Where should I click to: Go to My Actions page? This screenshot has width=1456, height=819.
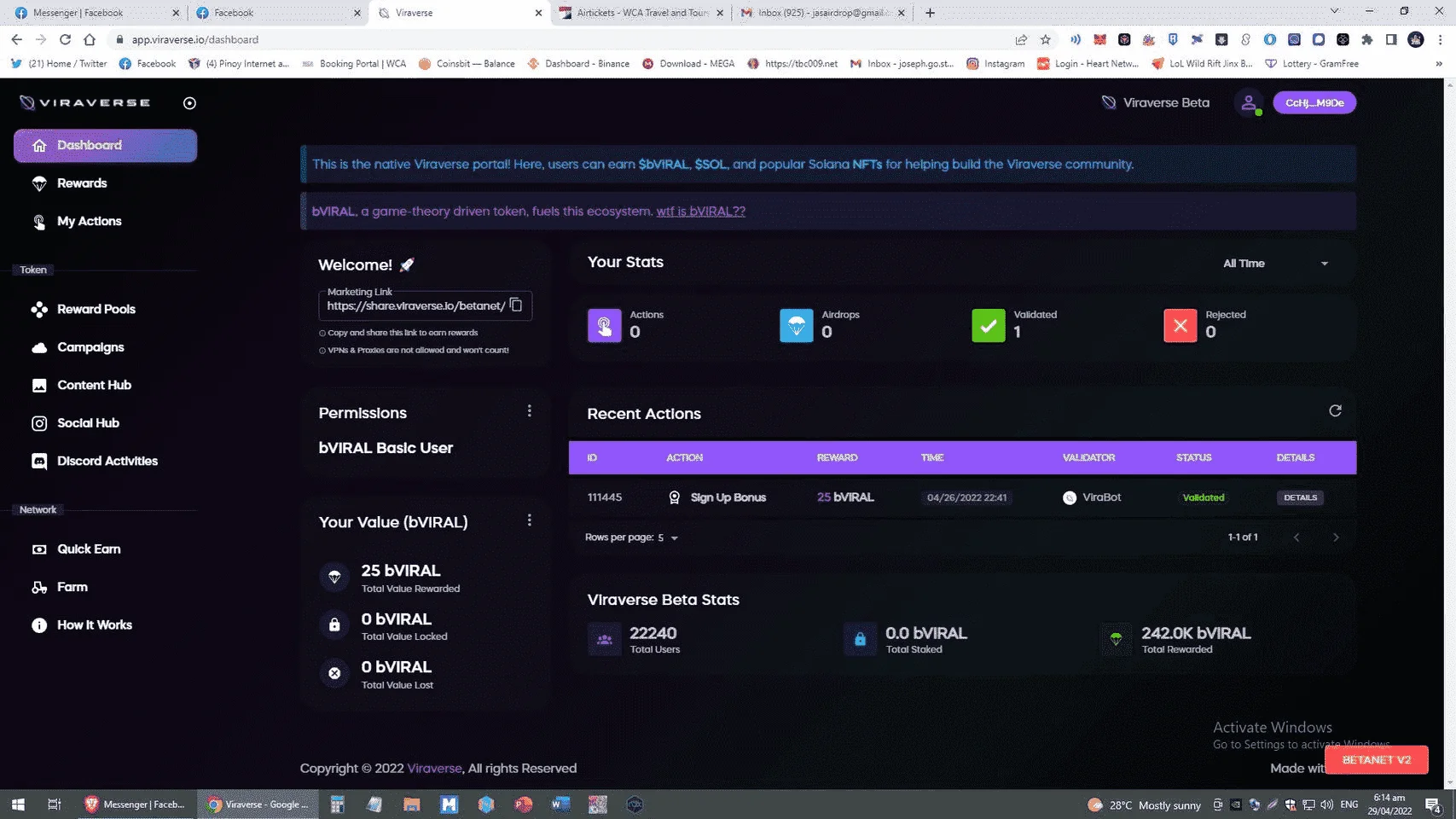tap(89, 222)
